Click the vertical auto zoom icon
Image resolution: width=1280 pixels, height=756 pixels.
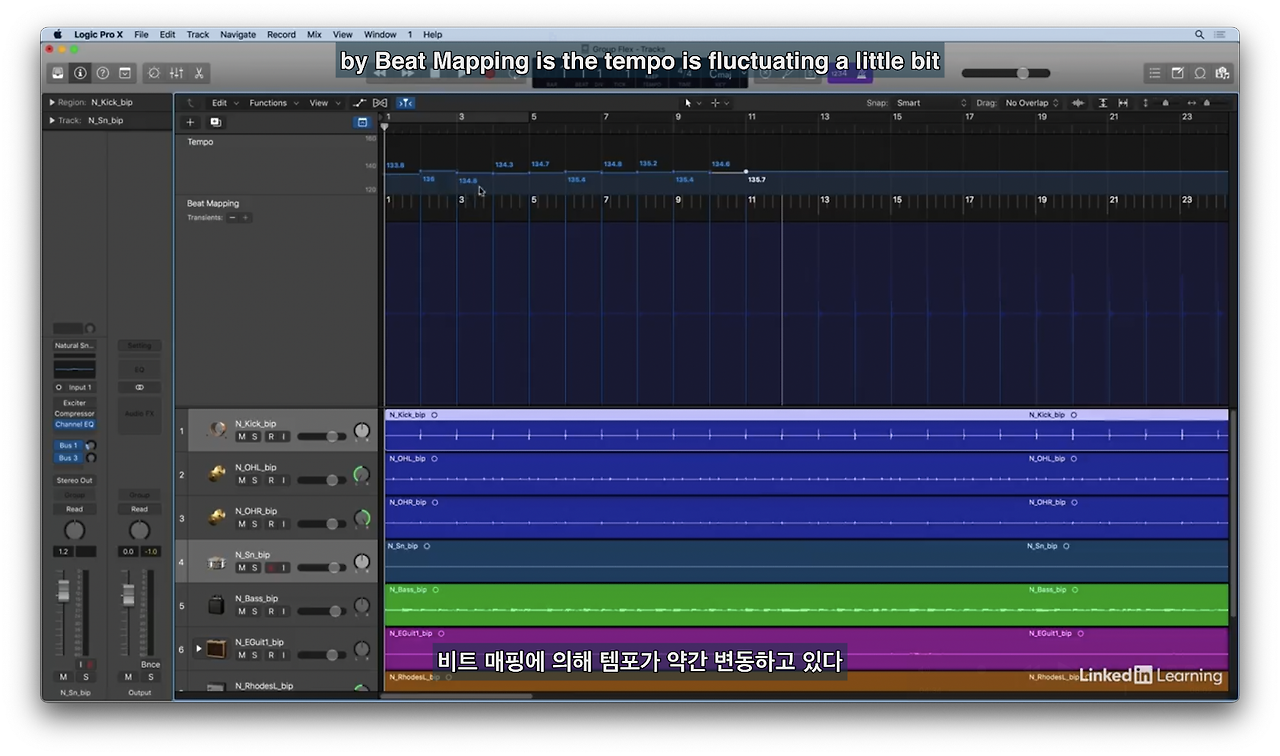pos(1103,103)
